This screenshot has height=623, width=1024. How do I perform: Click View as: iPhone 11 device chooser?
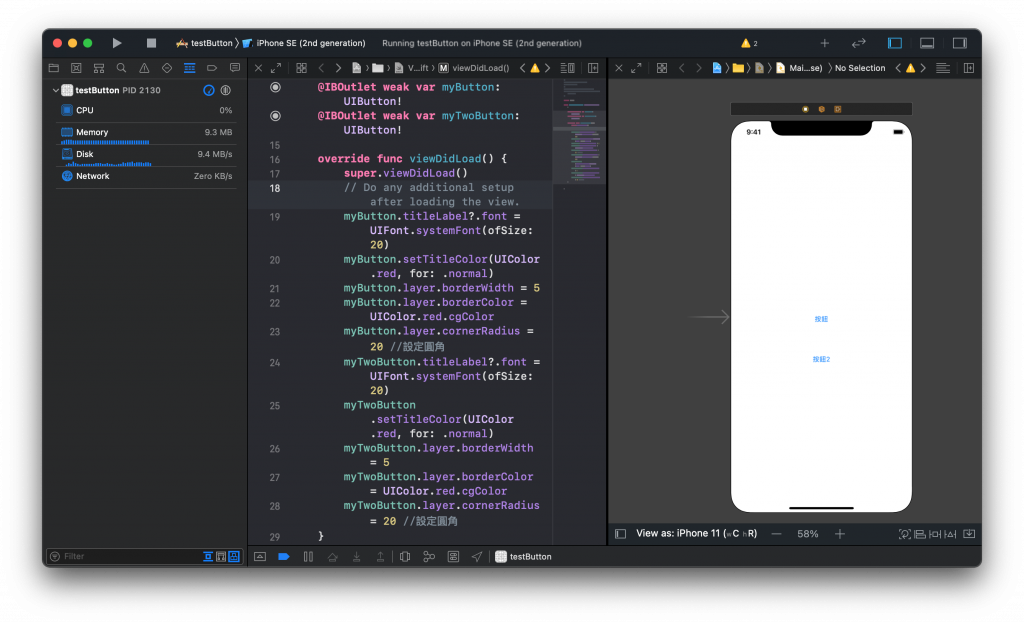click(696, 534)
